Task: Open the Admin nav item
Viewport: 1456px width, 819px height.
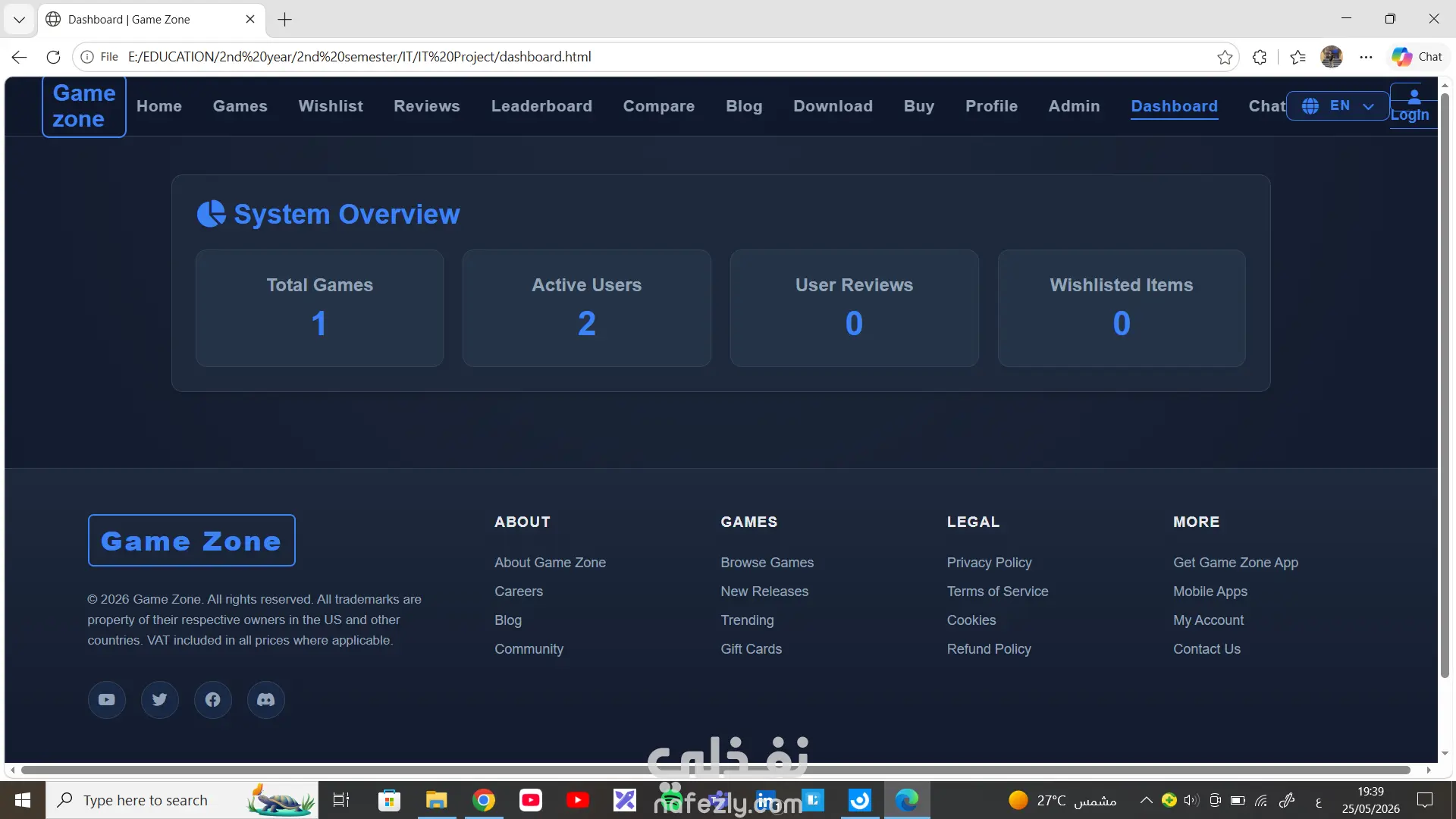Action: pyautogui.click(x=1074, y=106)
